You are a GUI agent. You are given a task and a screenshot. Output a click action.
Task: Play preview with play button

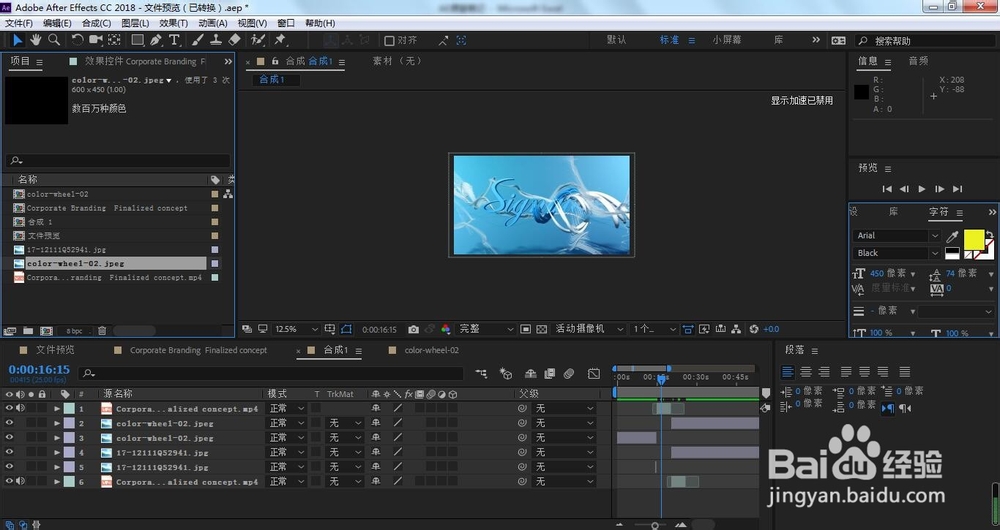(x=922, y=189)
